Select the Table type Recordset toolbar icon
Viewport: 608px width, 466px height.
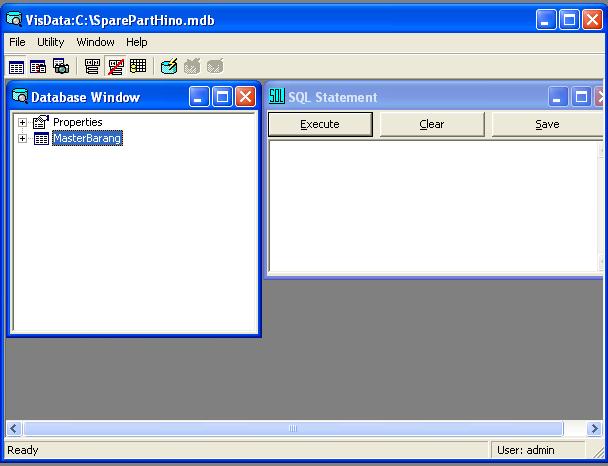tap(16, 67)
